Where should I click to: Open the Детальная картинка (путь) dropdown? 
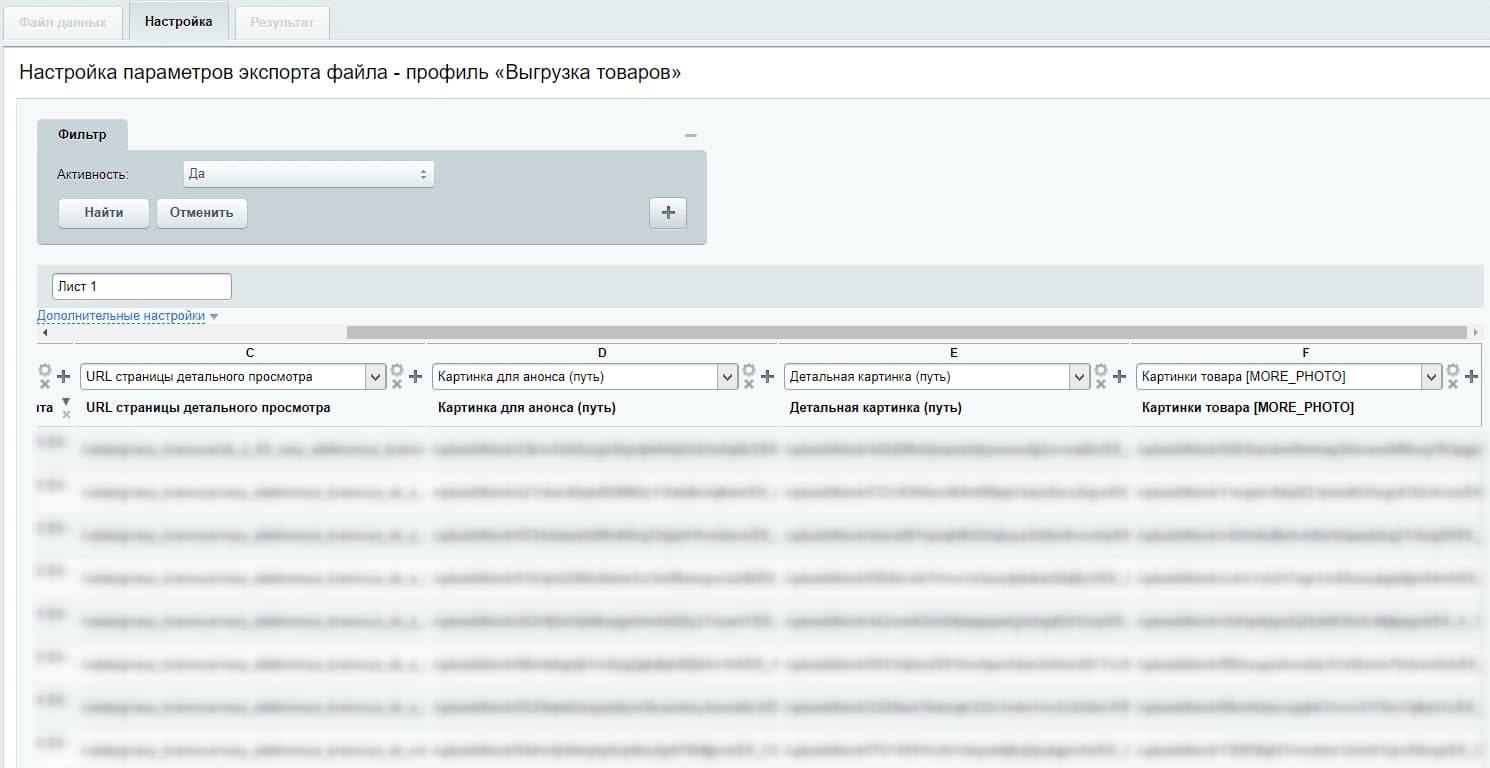[x=936, y=377]
